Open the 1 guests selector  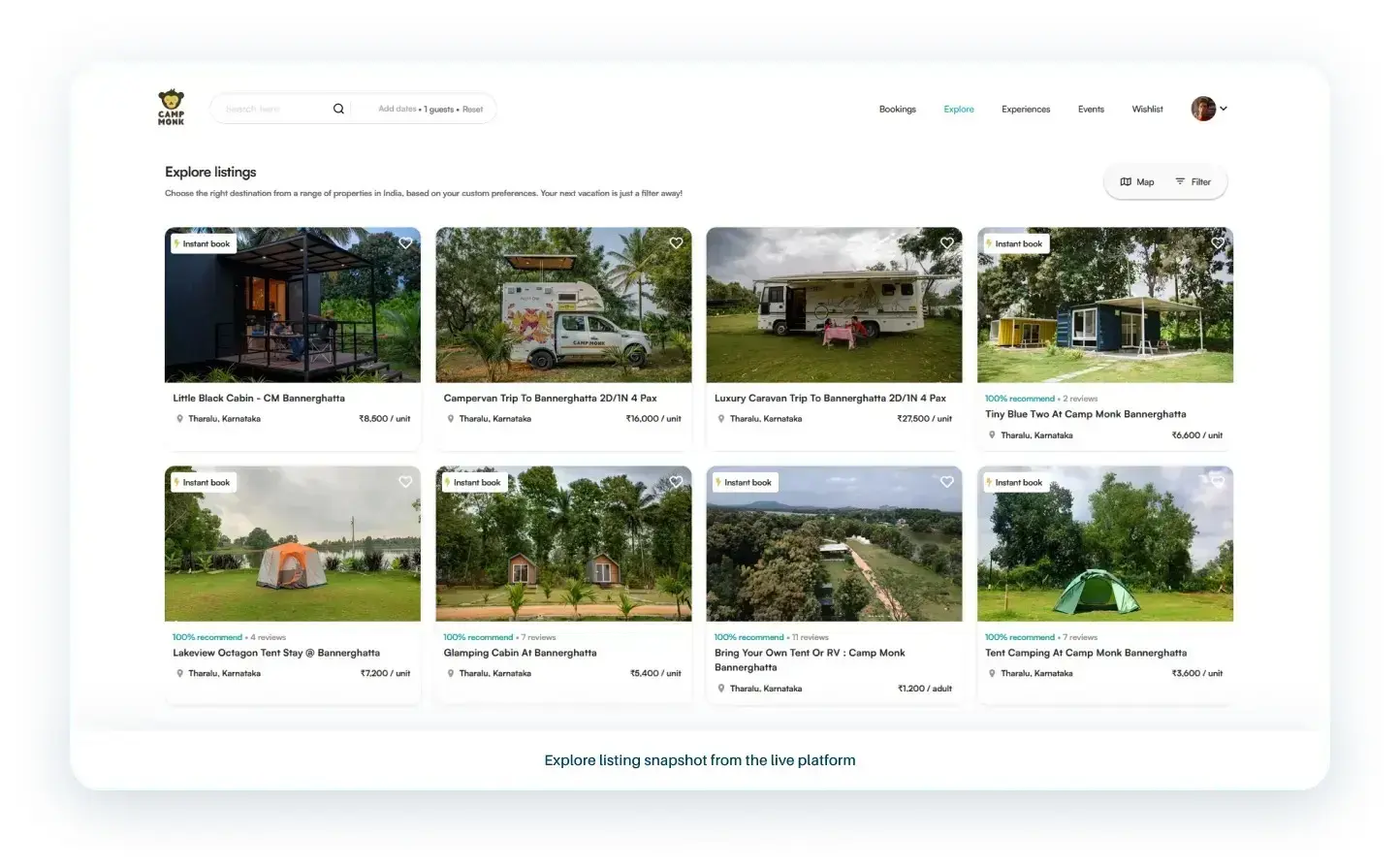[438, 110]
